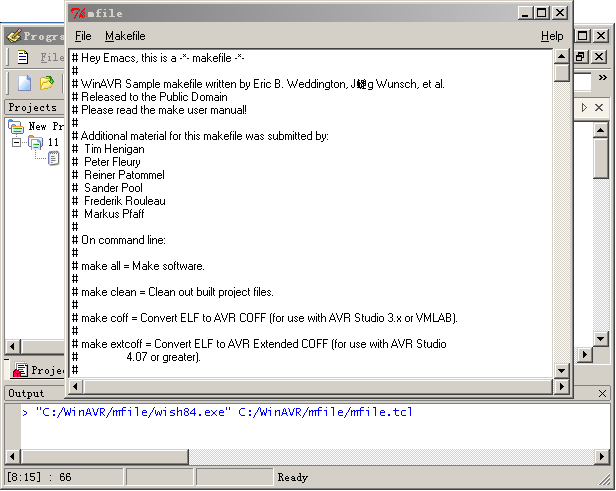The height and width of the screenshot is (491, 616).
Task: Click the New file icon in toolbar
Action: tap(24, 83)
